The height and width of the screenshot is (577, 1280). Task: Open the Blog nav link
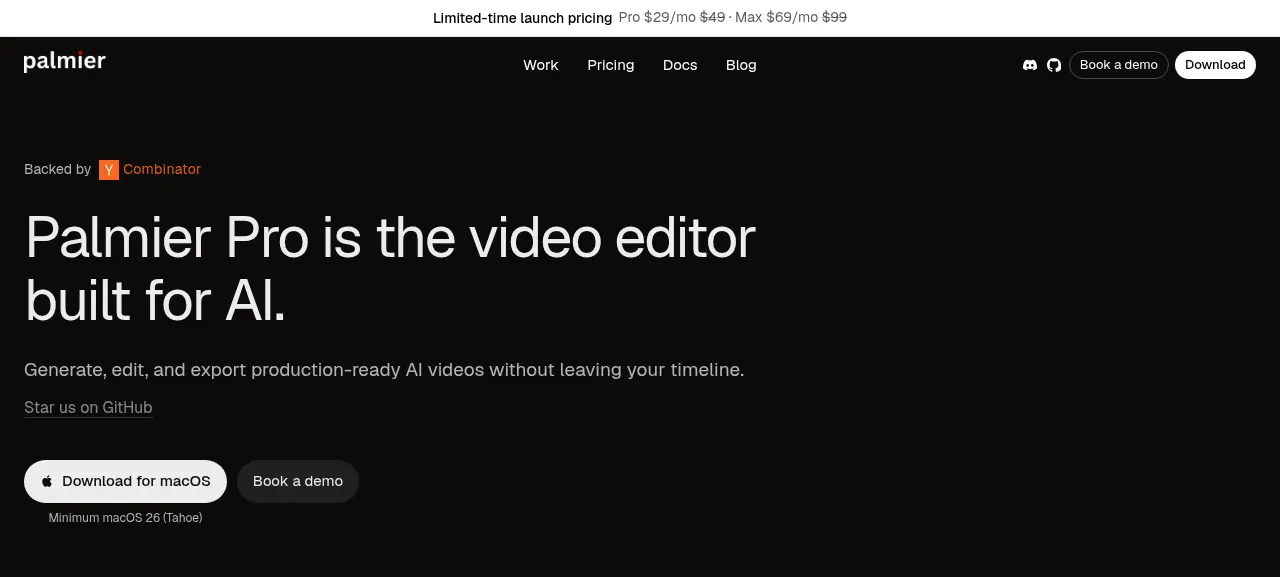pos(741,65)
